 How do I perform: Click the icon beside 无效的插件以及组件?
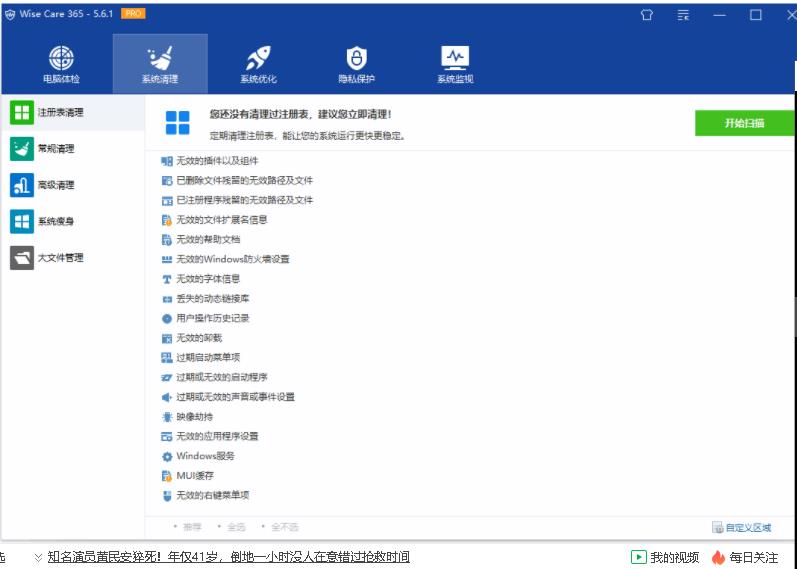(167, 161)
